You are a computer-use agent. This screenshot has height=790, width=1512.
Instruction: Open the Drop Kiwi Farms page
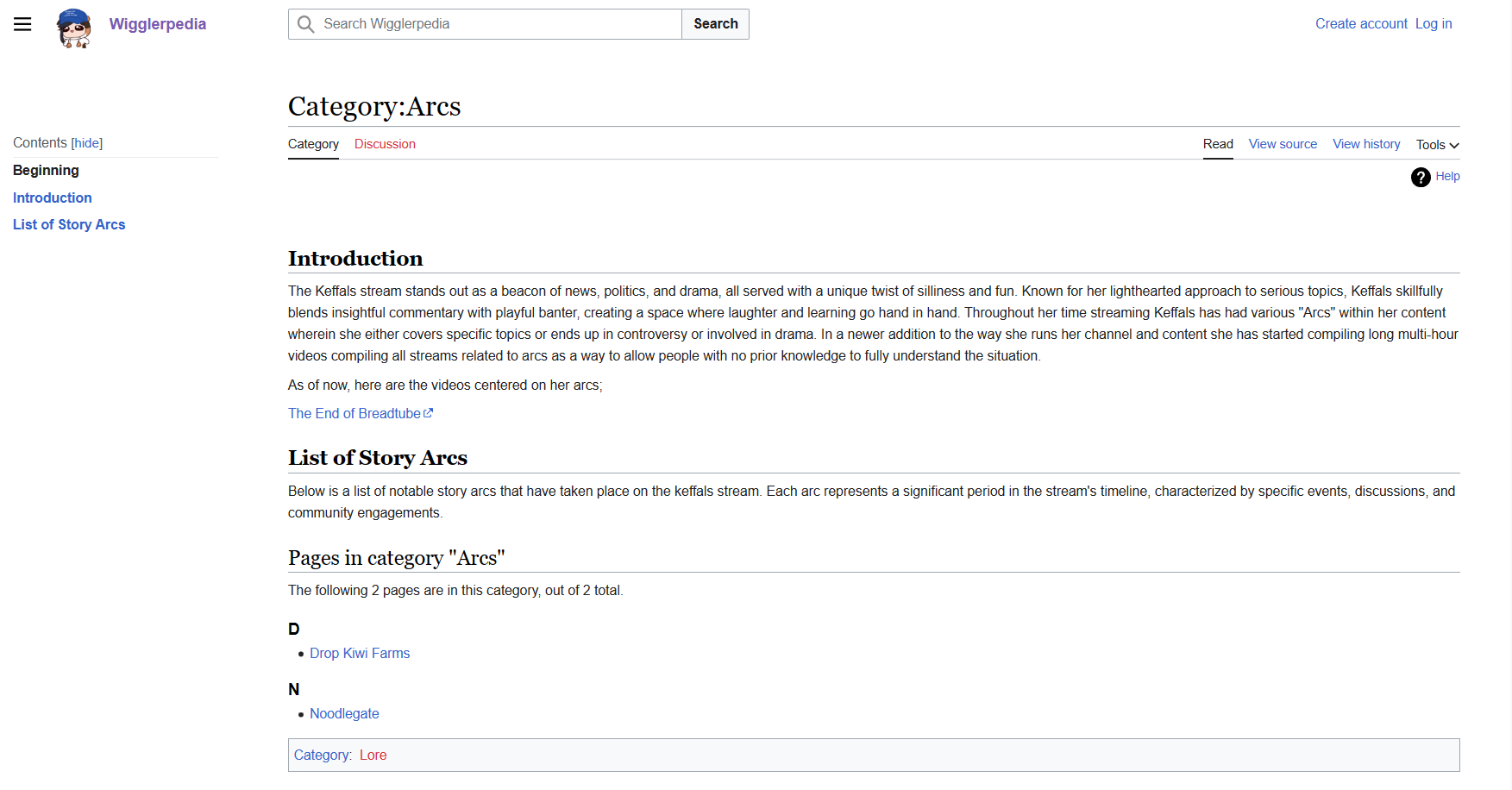coord(360,654)
